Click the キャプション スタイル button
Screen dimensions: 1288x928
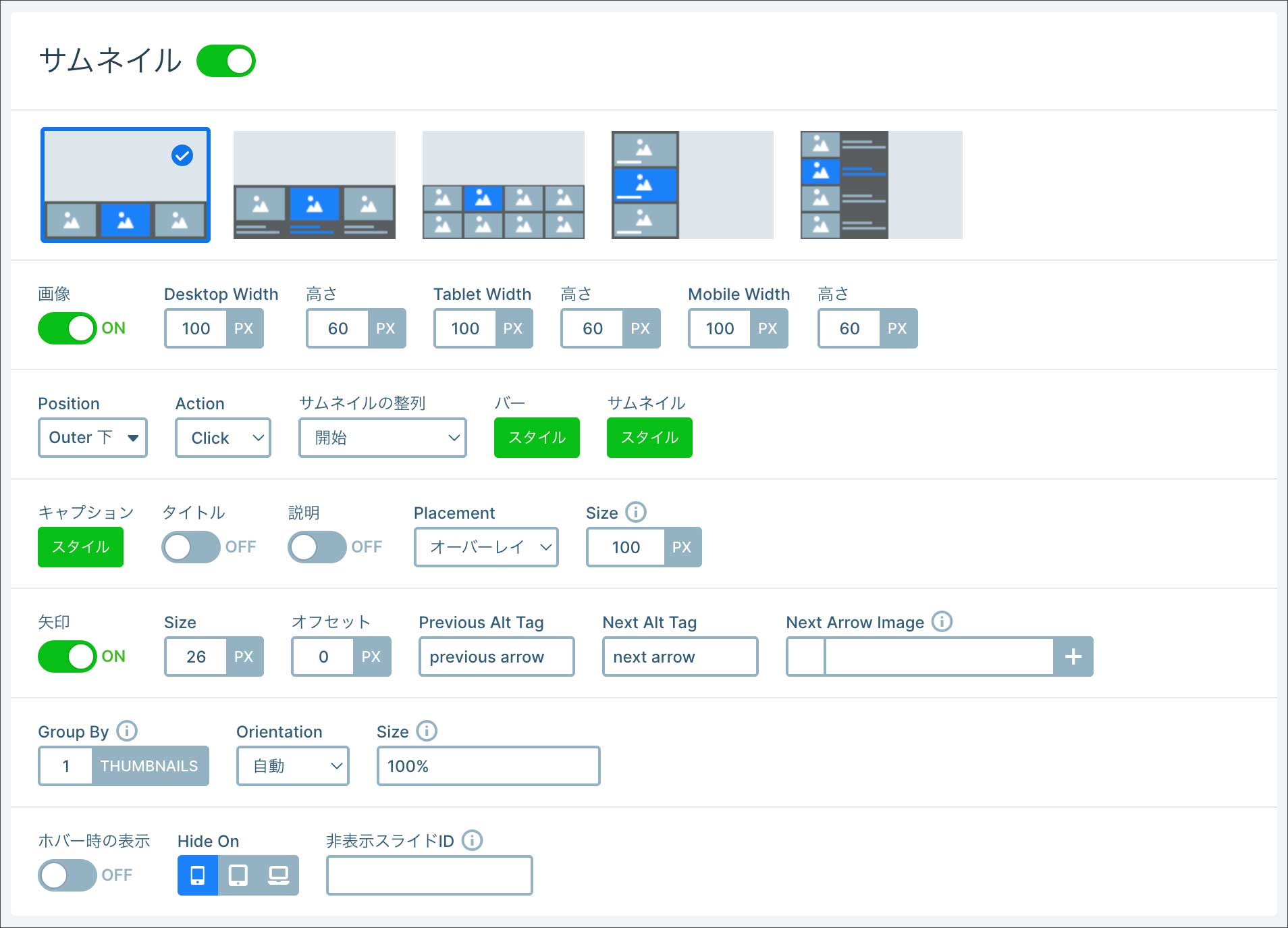[80, 547]
